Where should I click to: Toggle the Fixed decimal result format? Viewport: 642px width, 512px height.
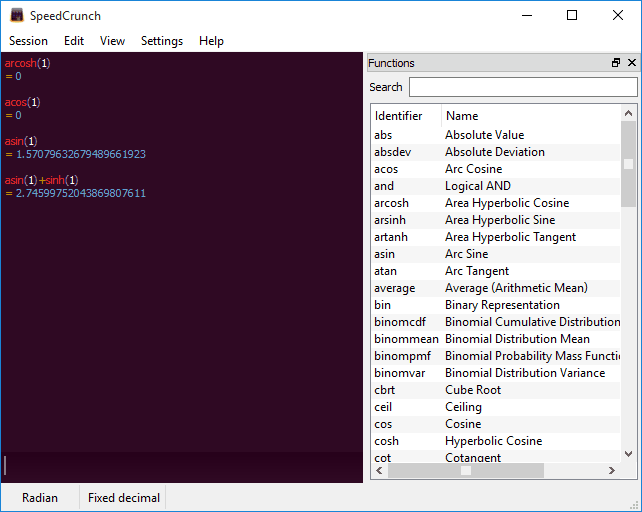(124, 498)
